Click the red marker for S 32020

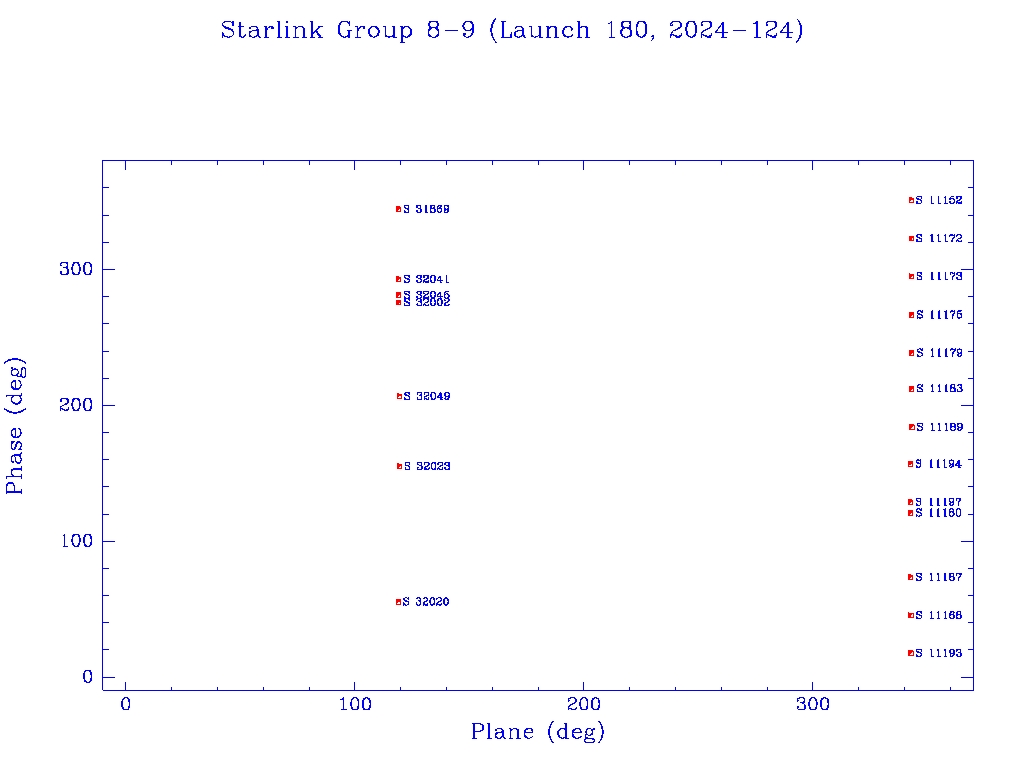click(398, 602)
